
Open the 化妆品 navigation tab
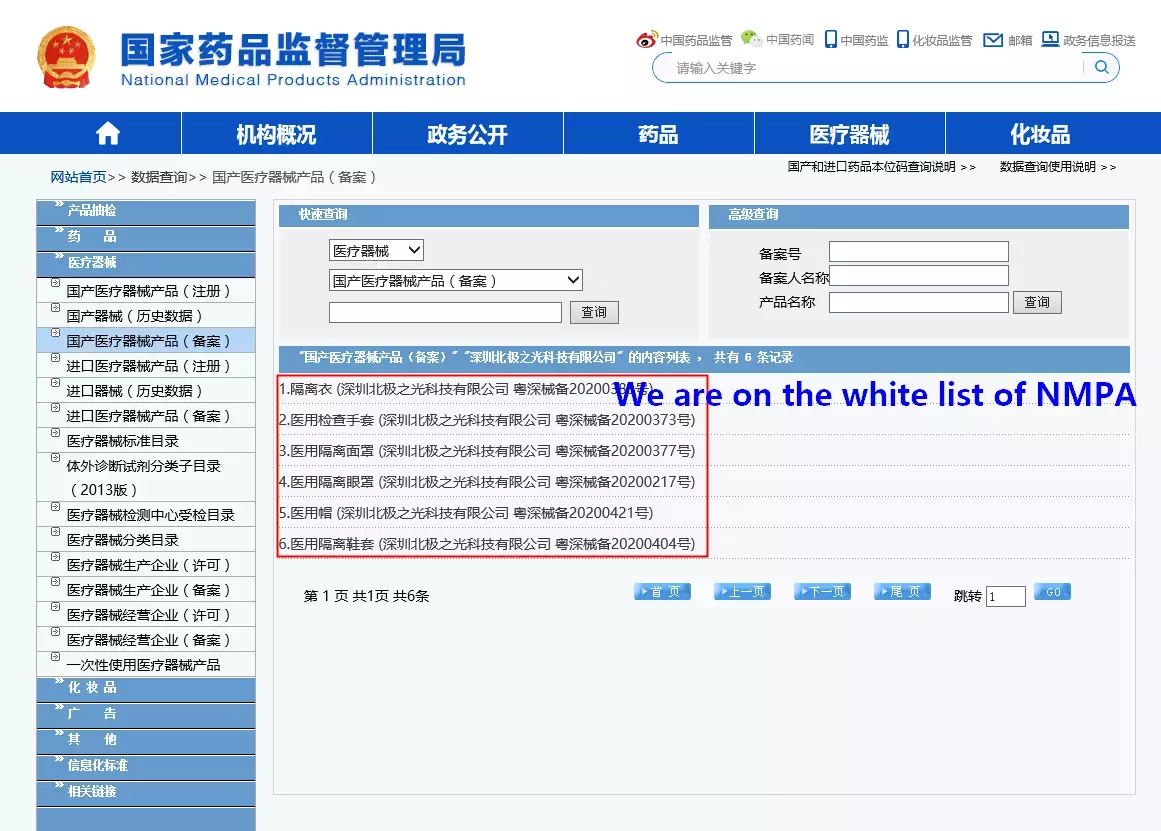pos(1040,134)
